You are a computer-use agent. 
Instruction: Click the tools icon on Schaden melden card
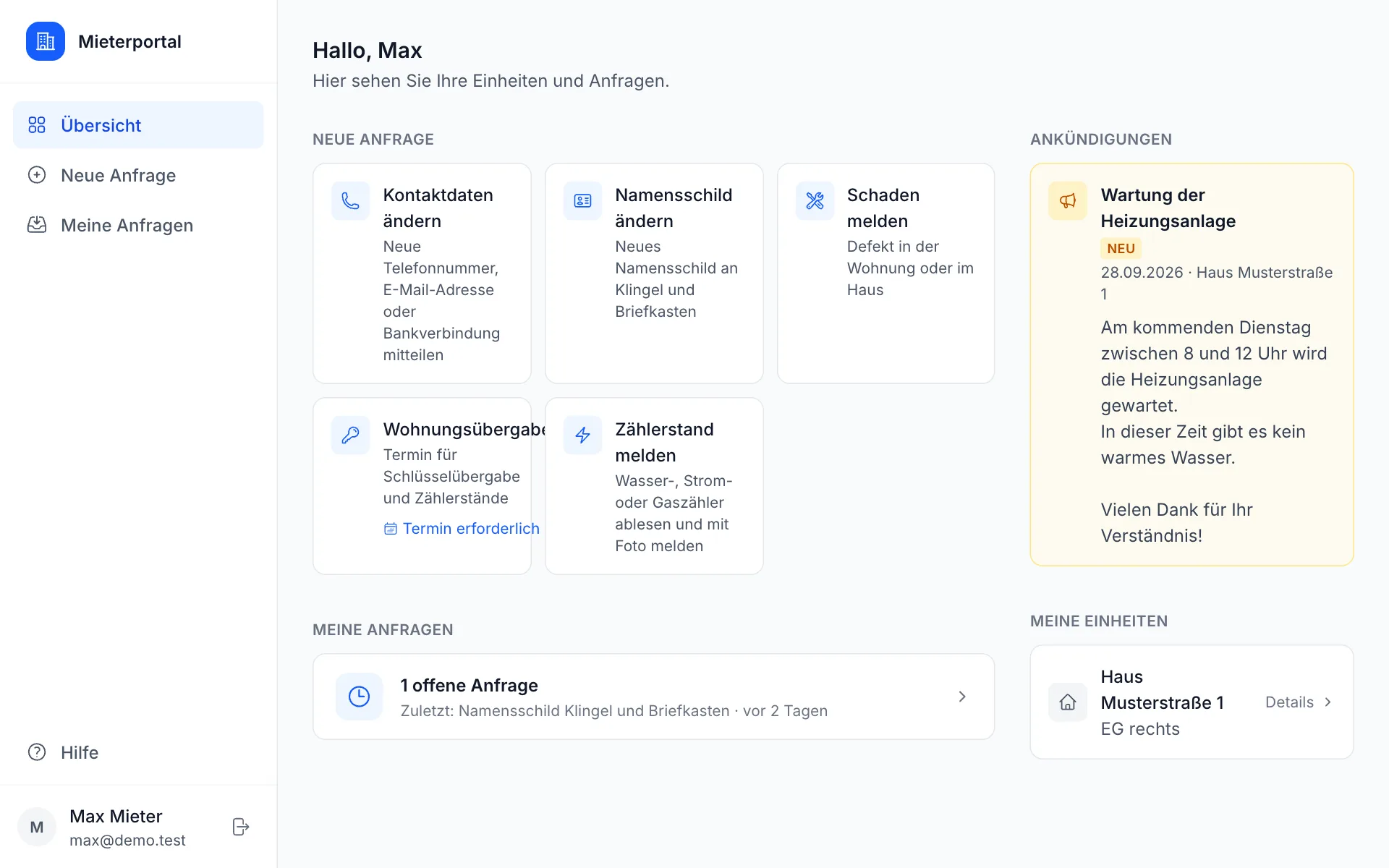(815, 200)
